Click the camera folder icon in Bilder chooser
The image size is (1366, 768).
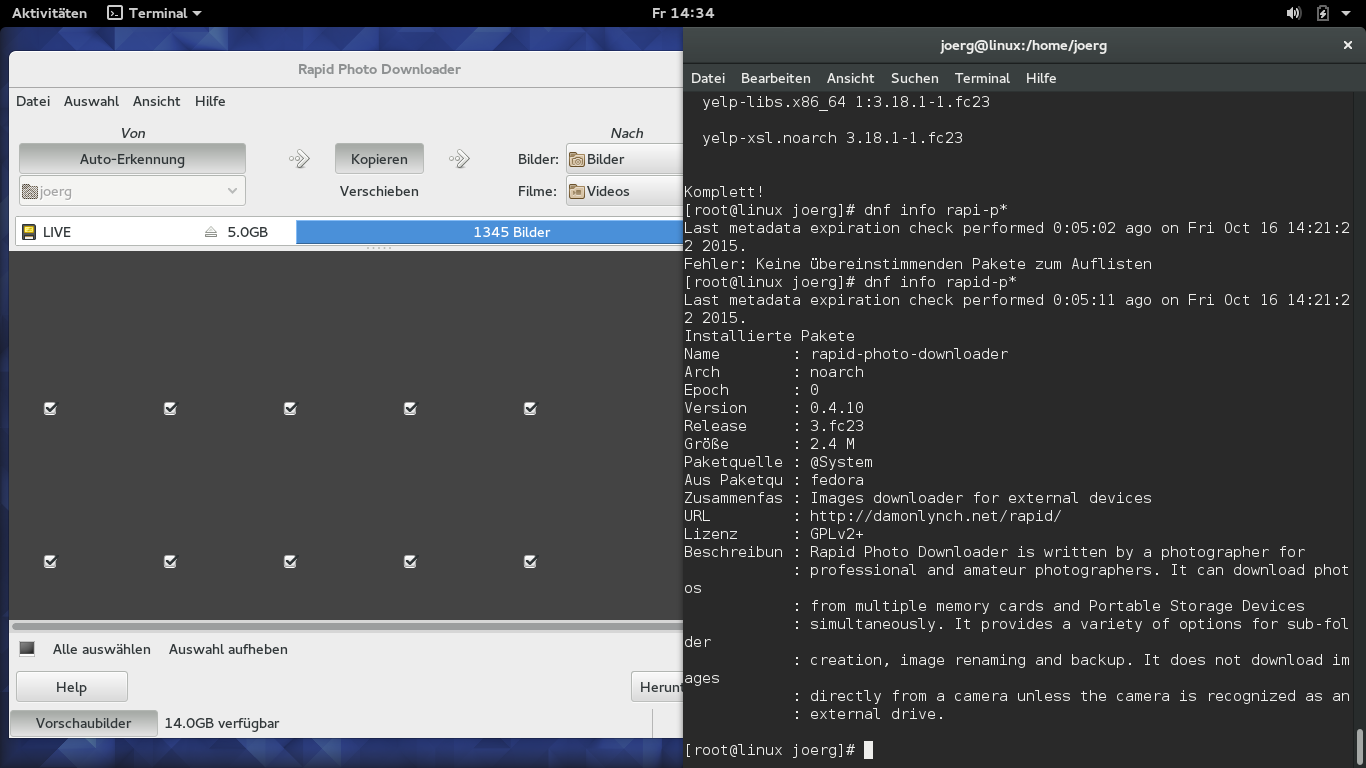577,159
